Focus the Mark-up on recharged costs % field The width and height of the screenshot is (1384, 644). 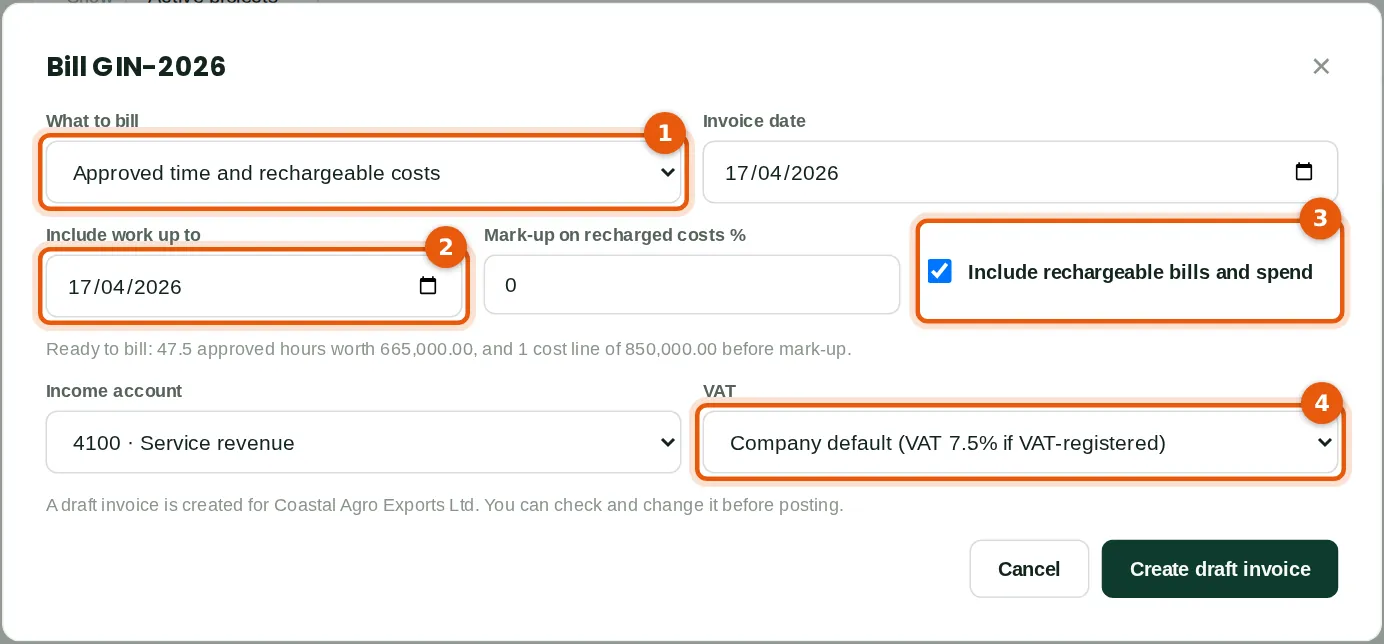pos(692,285)
